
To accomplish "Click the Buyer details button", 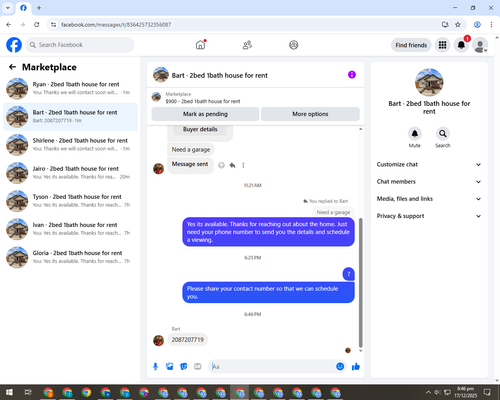I will click(200, 129).
